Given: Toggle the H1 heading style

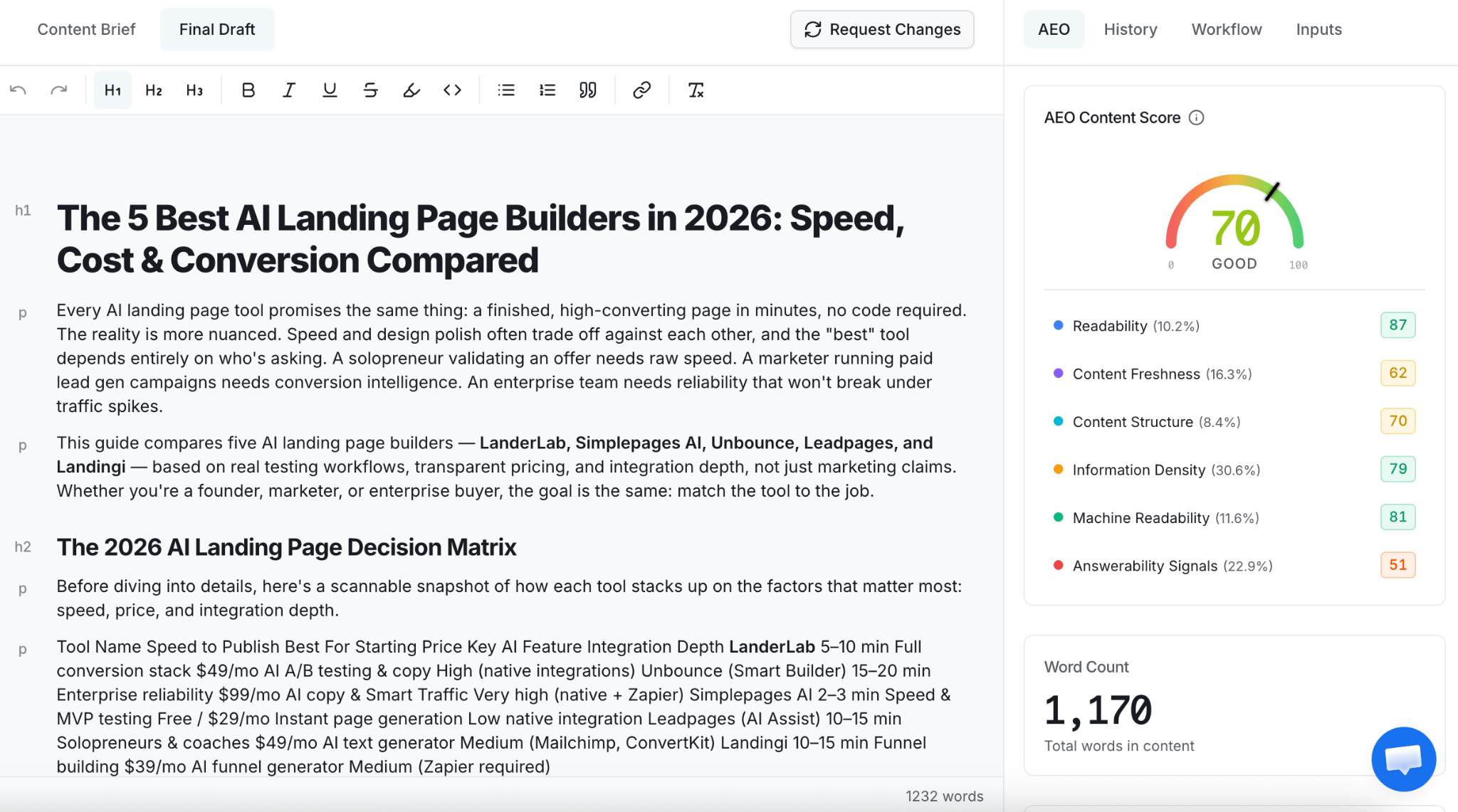Looking at the screenshot, I should click(112, 90).
